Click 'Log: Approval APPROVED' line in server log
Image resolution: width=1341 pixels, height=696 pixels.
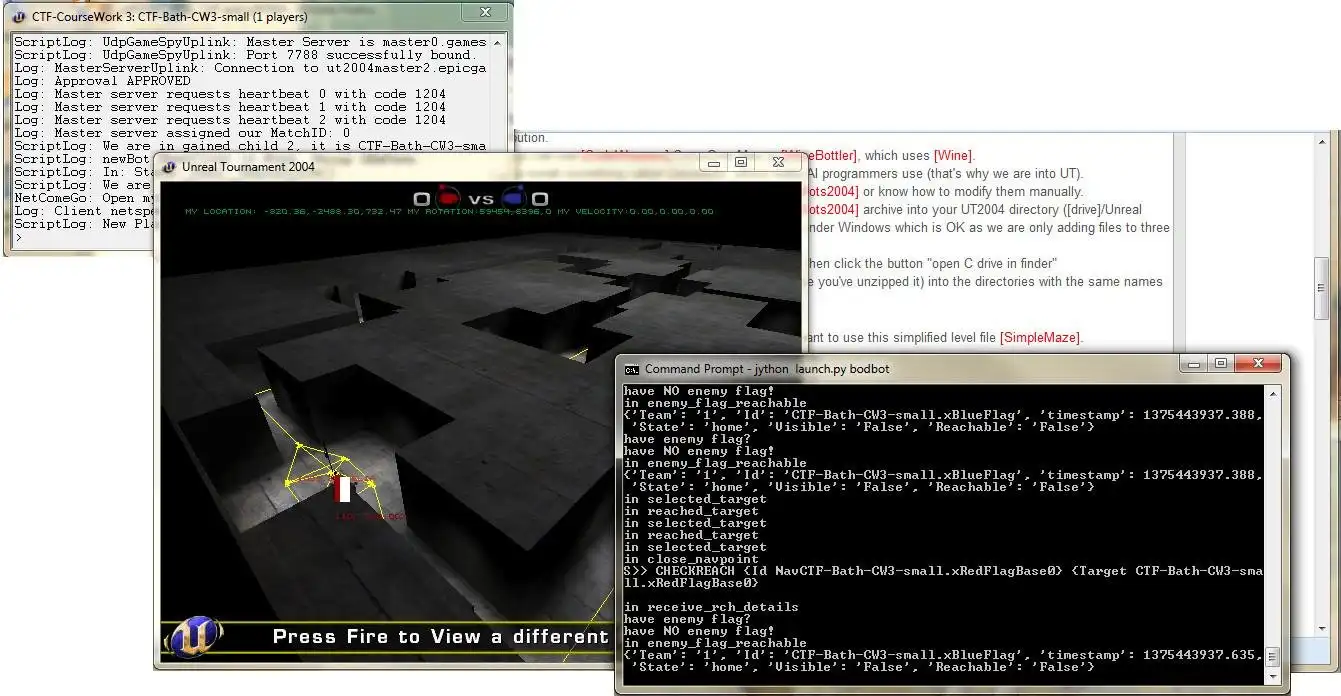tap(102, 81)
